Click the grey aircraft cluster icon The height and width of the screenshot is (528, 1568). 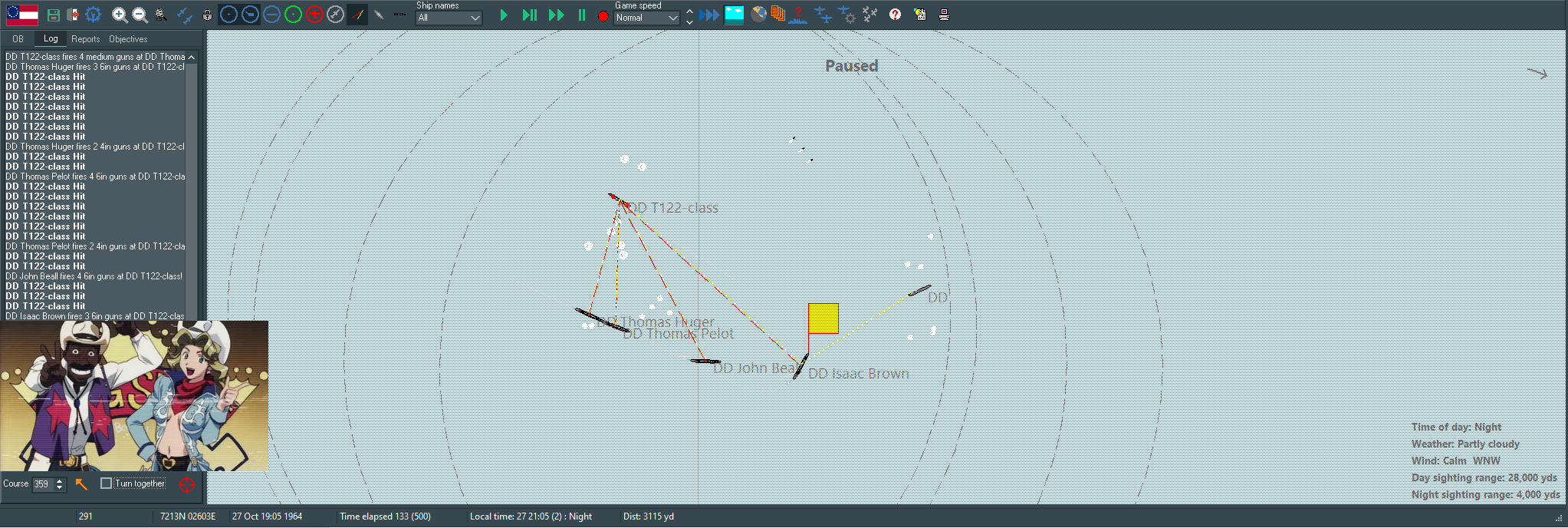(869, 14)
